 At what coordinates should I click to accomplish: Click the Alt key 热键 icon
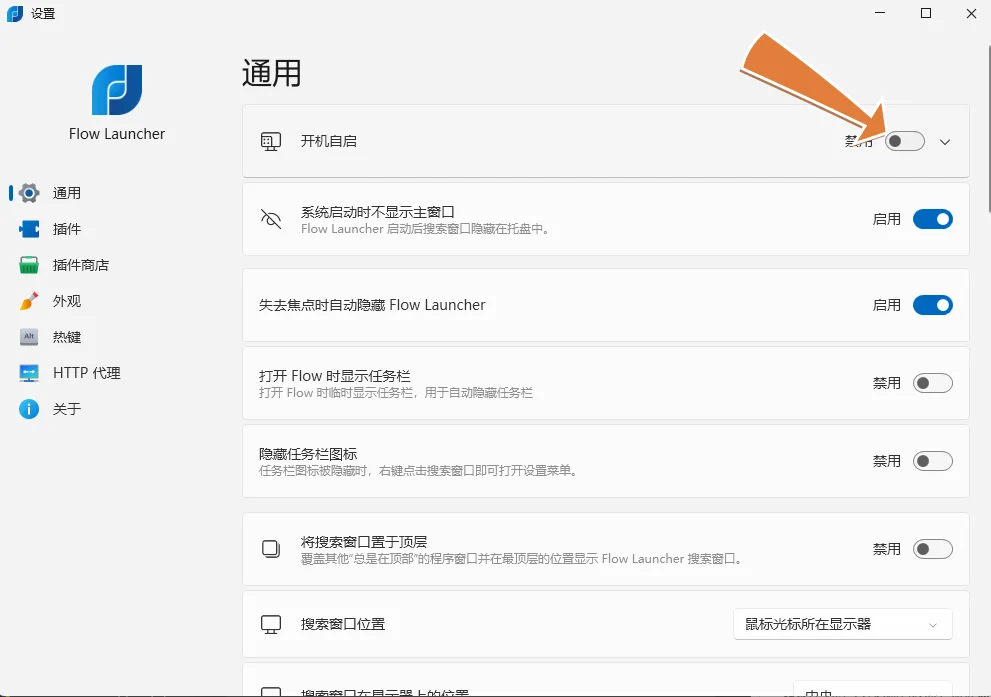click(x=29, y=337)
